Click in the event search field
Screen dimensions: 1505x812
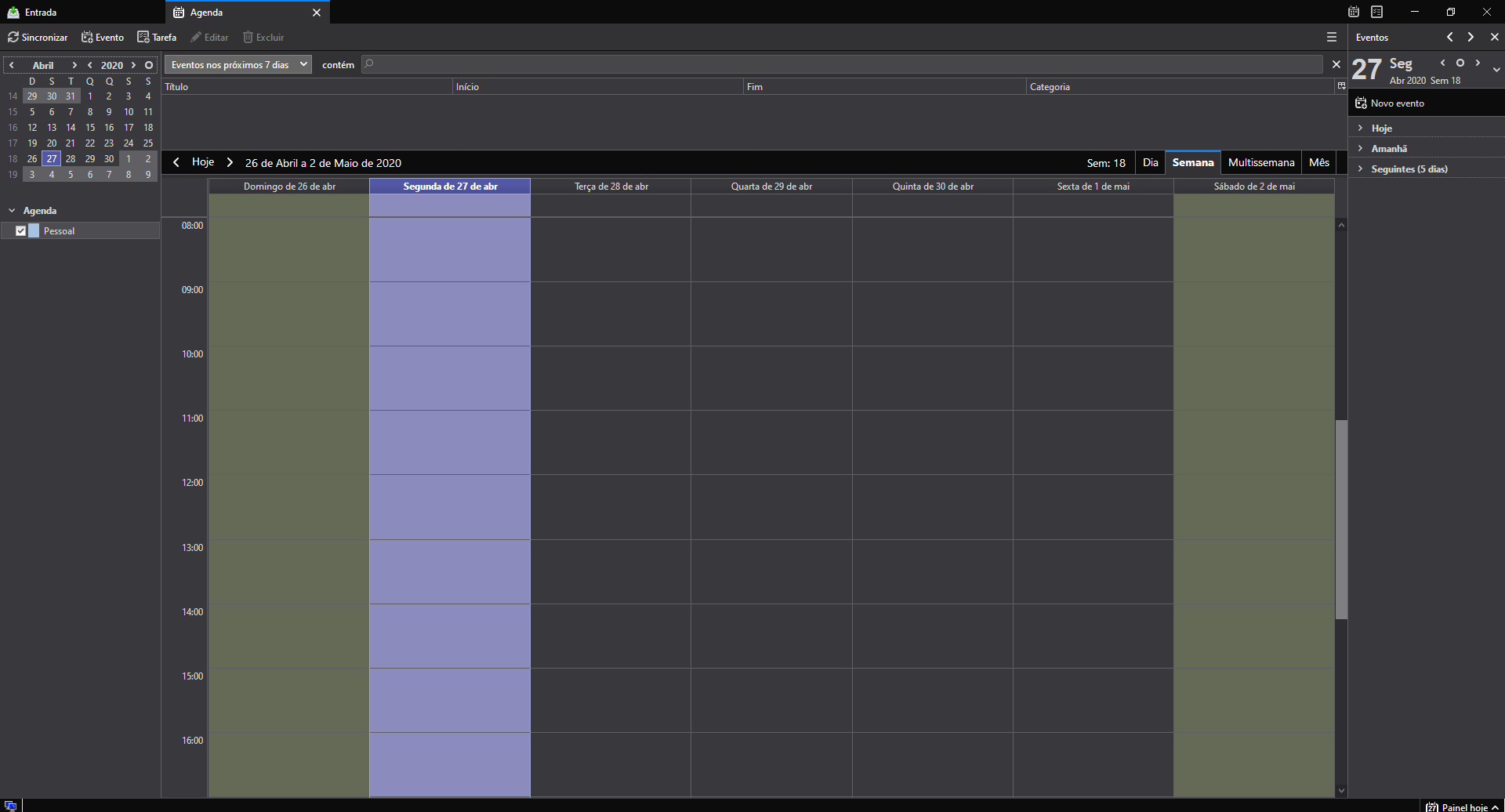click(x=843, y=64)
